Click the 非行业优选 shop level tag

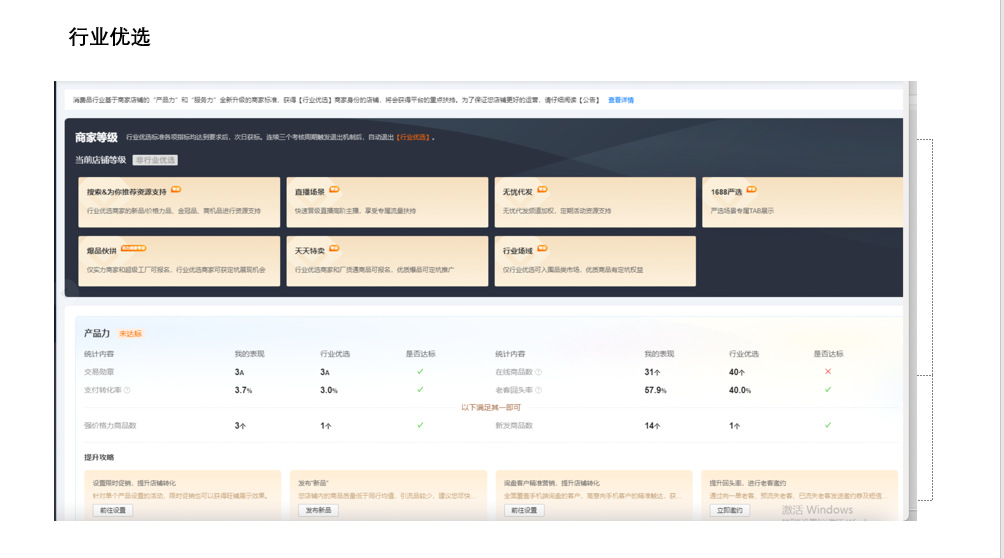[155, 160]
